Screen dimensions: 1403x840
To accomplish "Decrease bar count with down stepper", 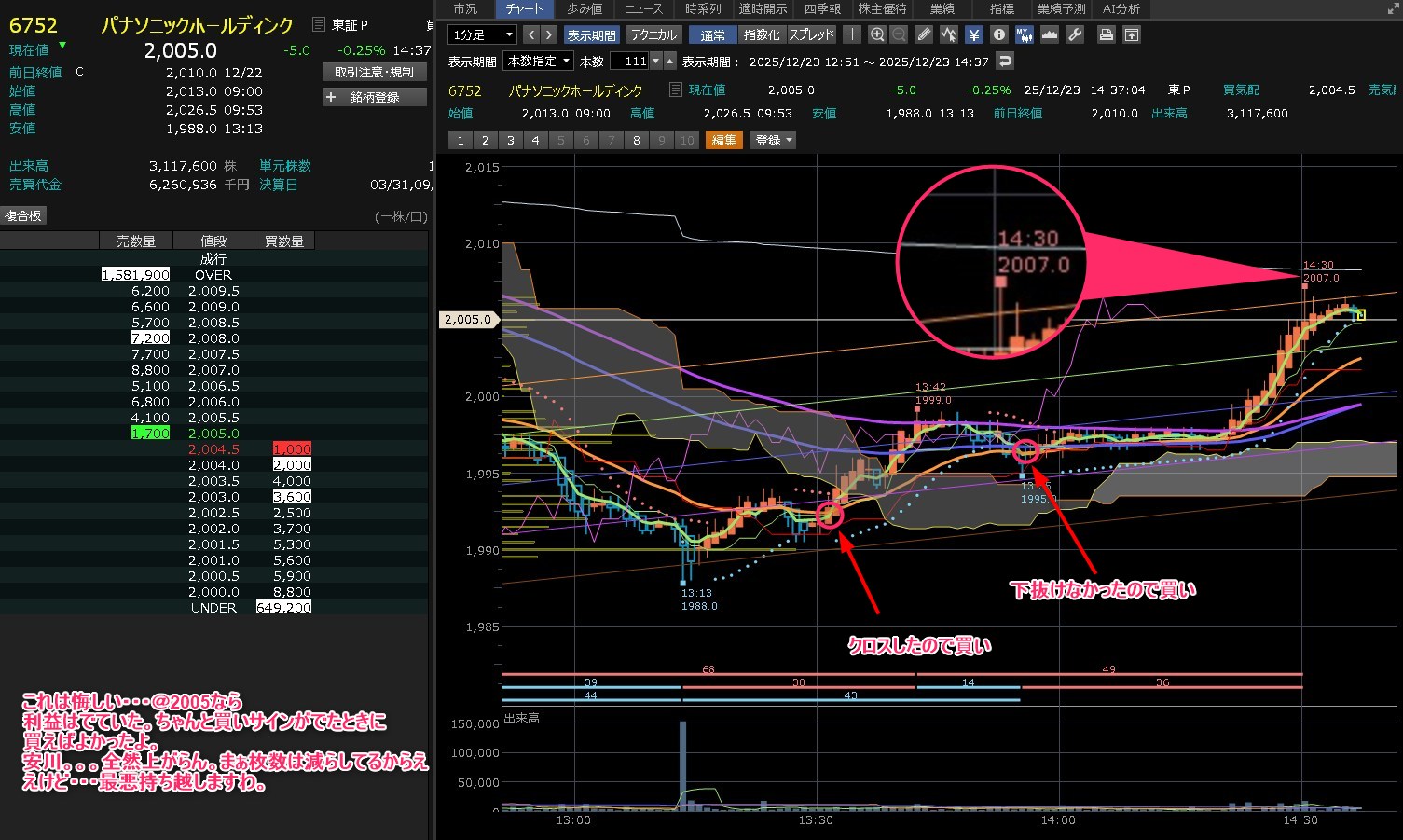I will (x=656, y=62).
